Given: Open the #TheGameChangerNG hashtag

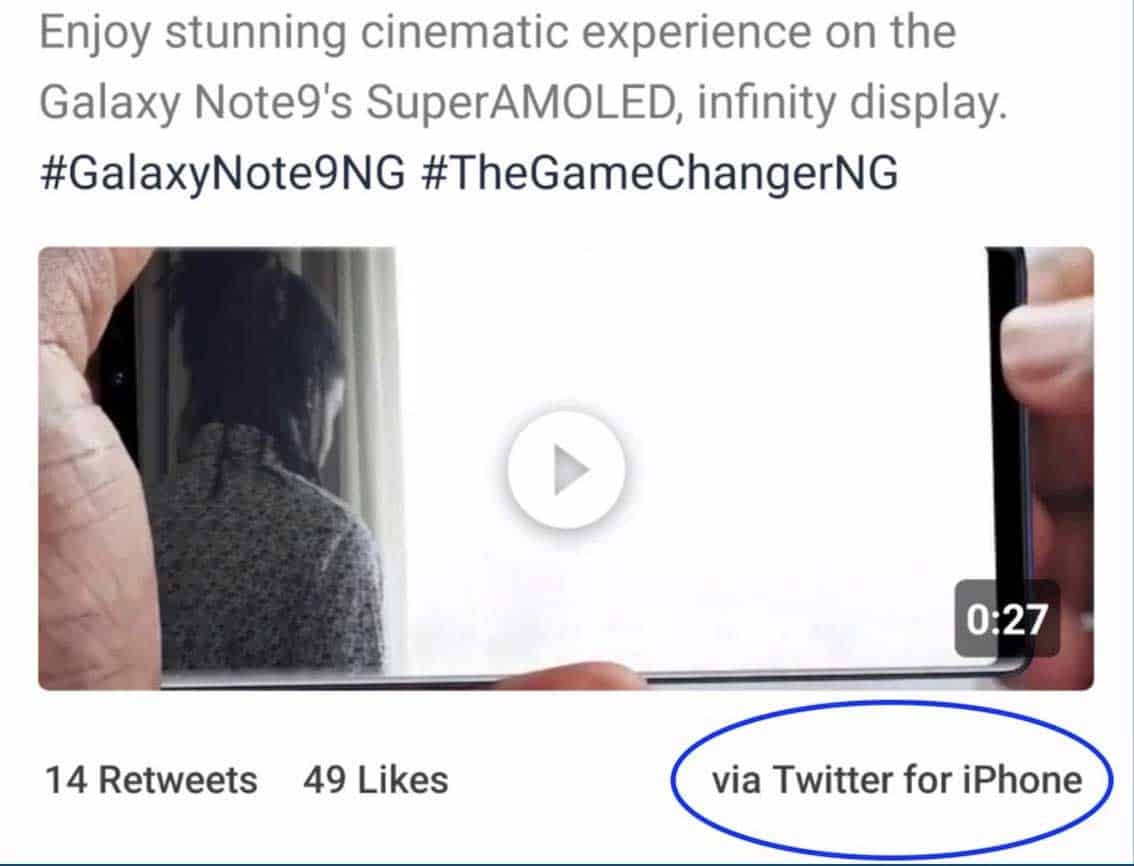Looking at the screenshot, I should [653, 174].
